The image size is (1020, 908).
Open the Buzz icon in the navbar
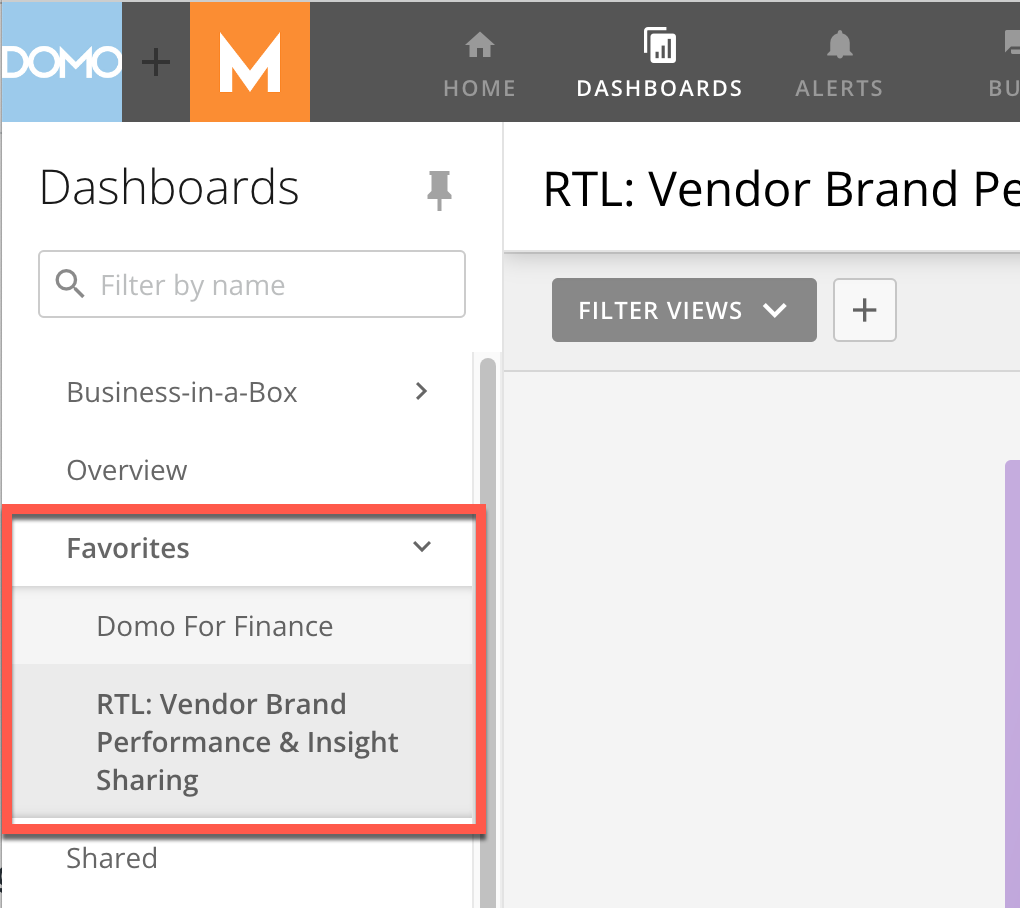pos(1010,60)
